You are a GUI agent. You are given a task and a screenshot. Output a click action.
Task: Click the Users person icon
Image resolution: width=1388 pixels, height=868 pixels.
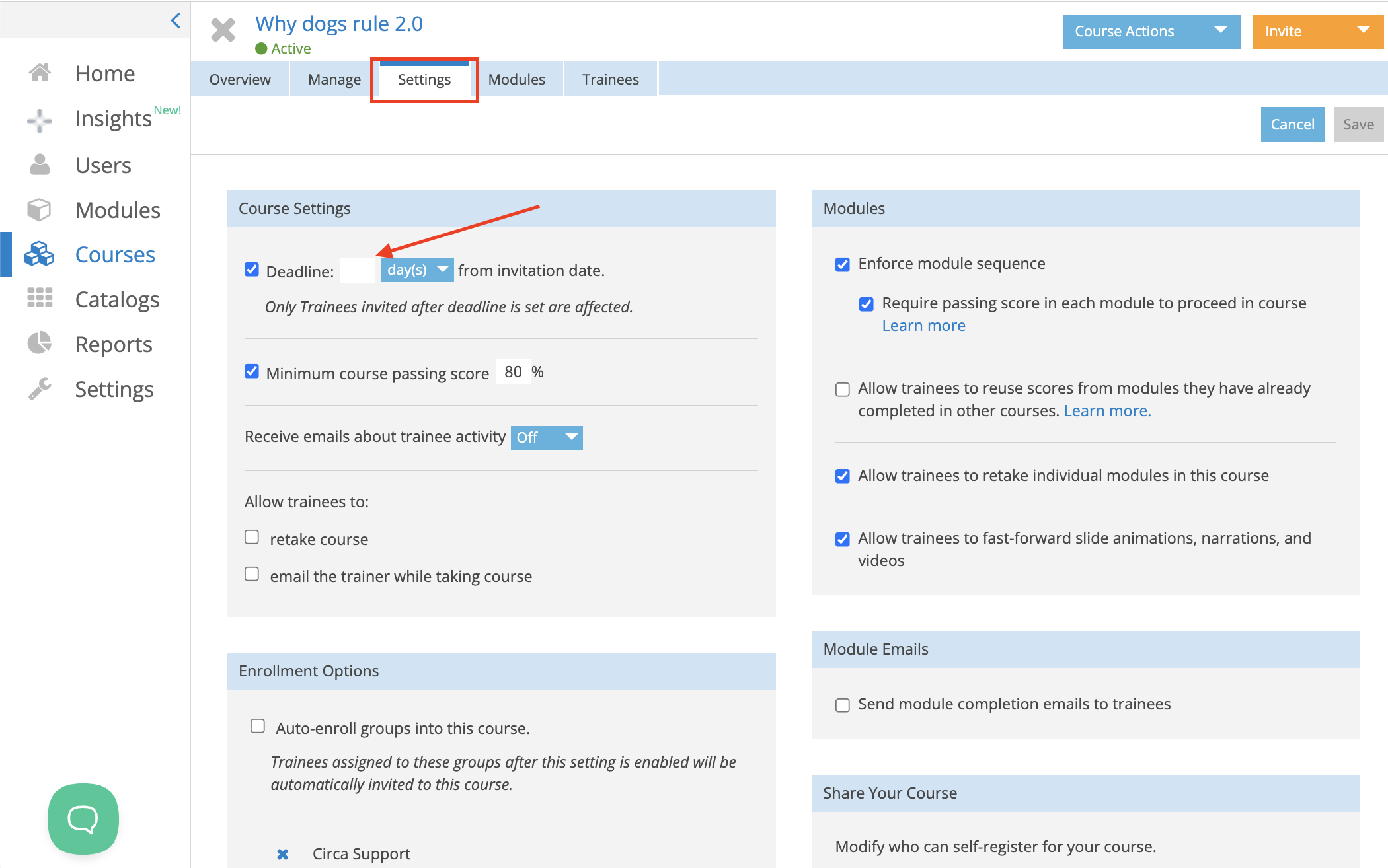point(40,164)
